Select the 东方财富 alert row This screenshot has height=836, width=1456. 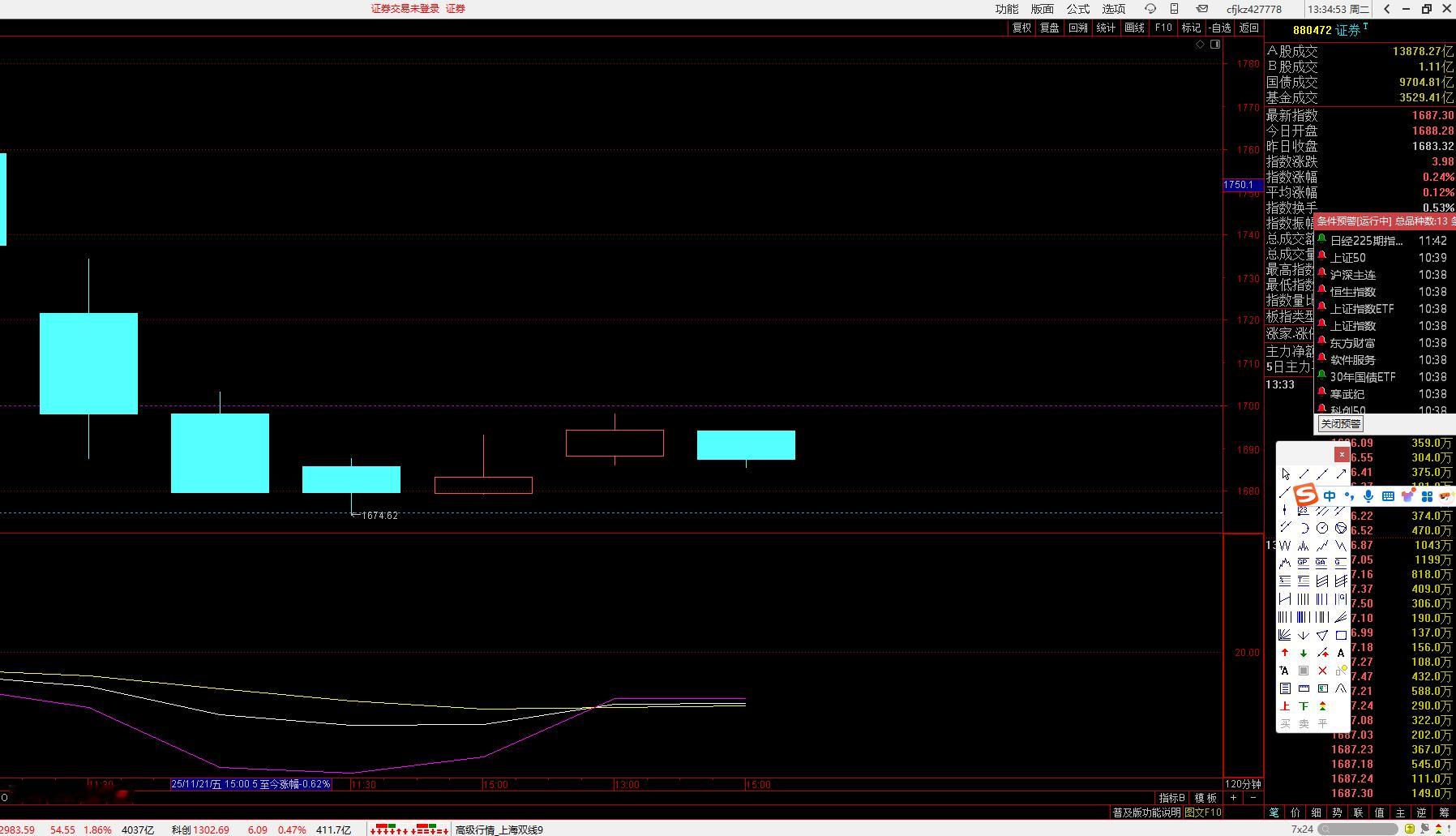point(1385,343)
